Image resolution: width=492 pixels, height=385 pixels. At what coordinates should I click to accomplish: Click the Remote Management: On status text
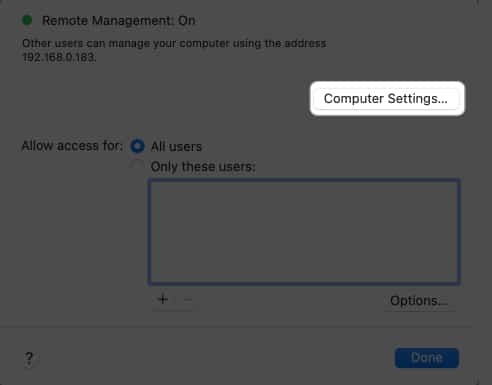click(118, 21)
